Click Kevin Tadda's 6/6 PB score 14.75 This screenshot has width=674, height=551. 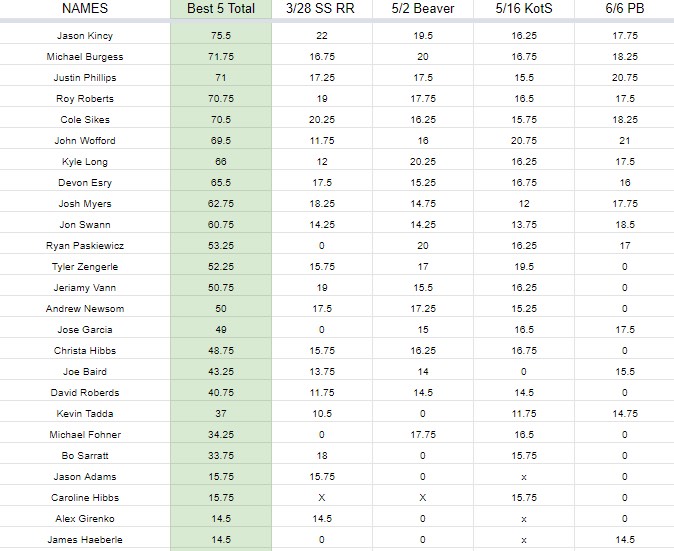(625, 414)
